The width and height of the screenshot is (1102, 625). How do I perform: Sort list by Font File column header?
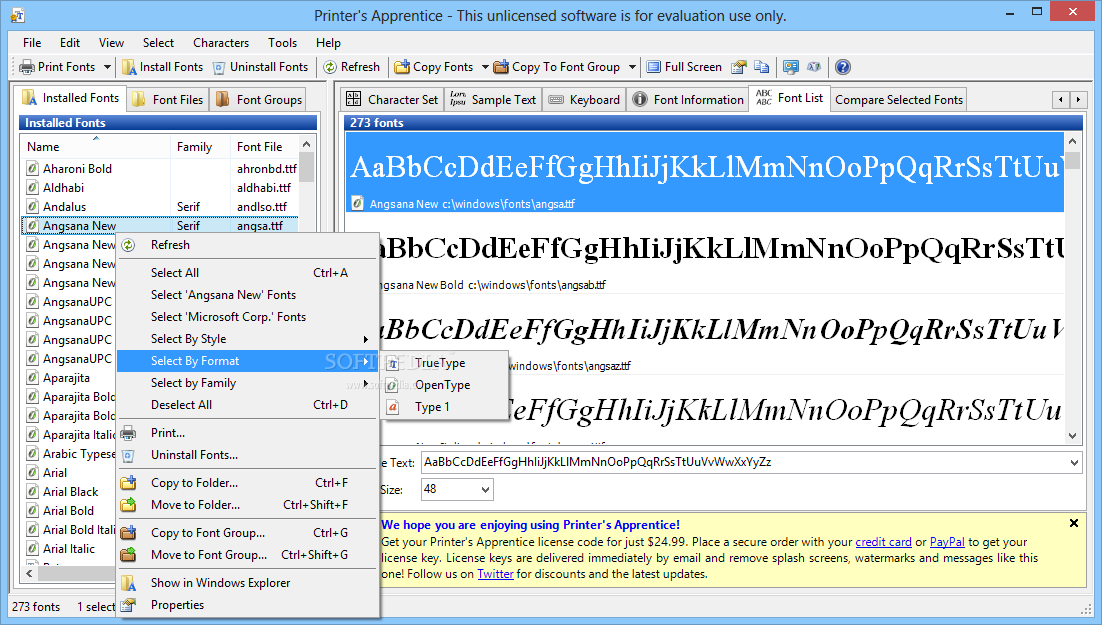(x=265, y=147)
